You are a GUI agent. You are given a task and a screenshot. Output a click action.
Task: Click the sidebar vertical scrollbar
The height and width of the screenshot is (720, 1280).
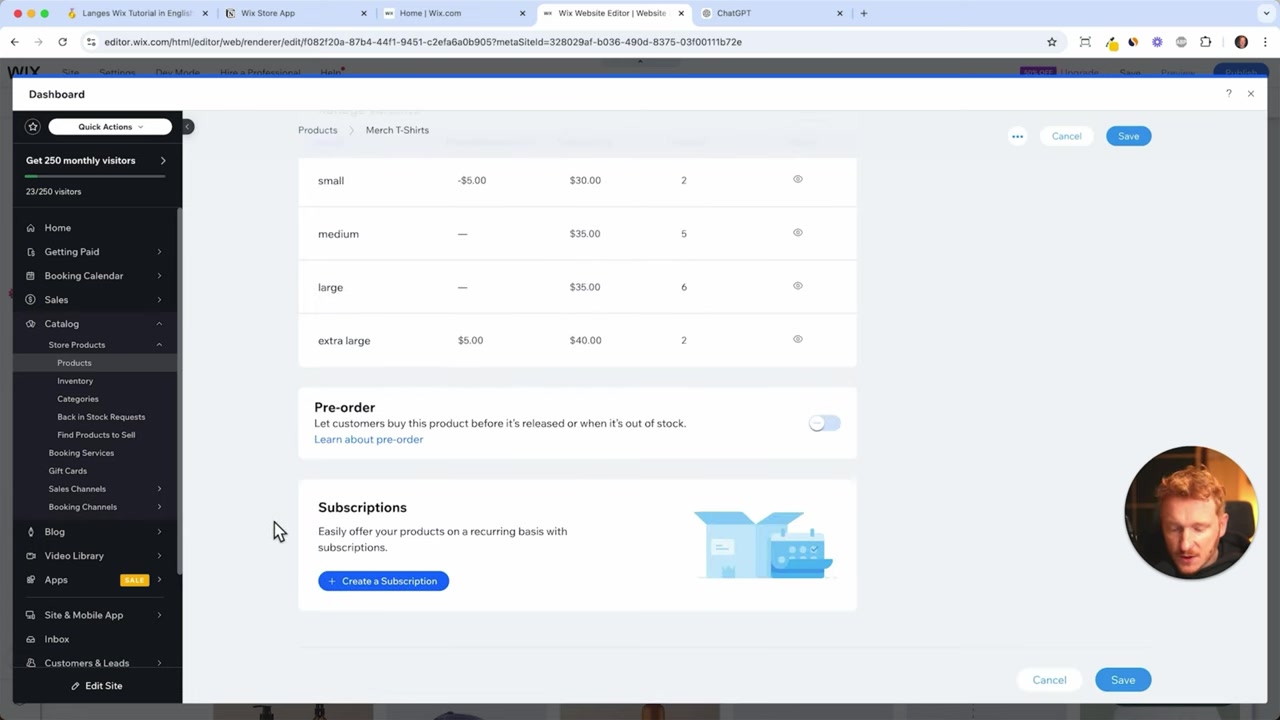[180, 390]
